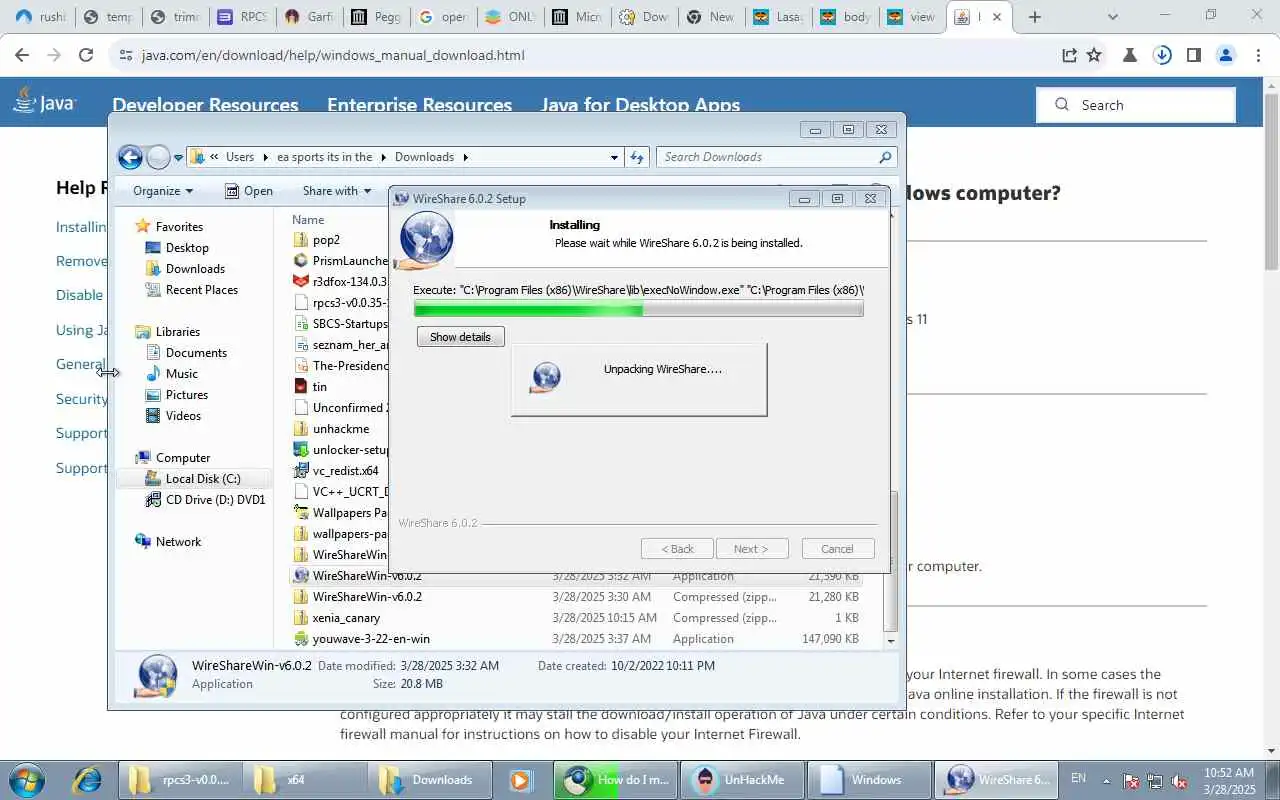Viewport: 1280px width, 800px height.
Task: Click the Show details button in WireShare Setup
Action: [460, 337]
